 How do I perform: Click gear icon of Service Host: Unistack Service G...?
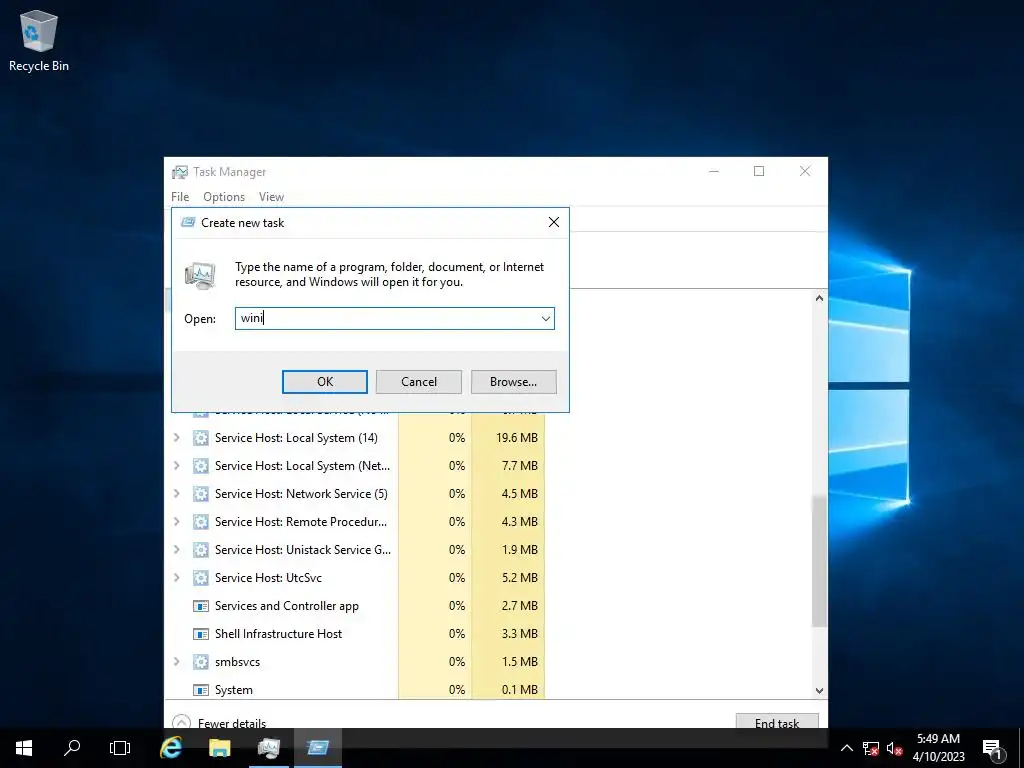click(x=200, y=550)
